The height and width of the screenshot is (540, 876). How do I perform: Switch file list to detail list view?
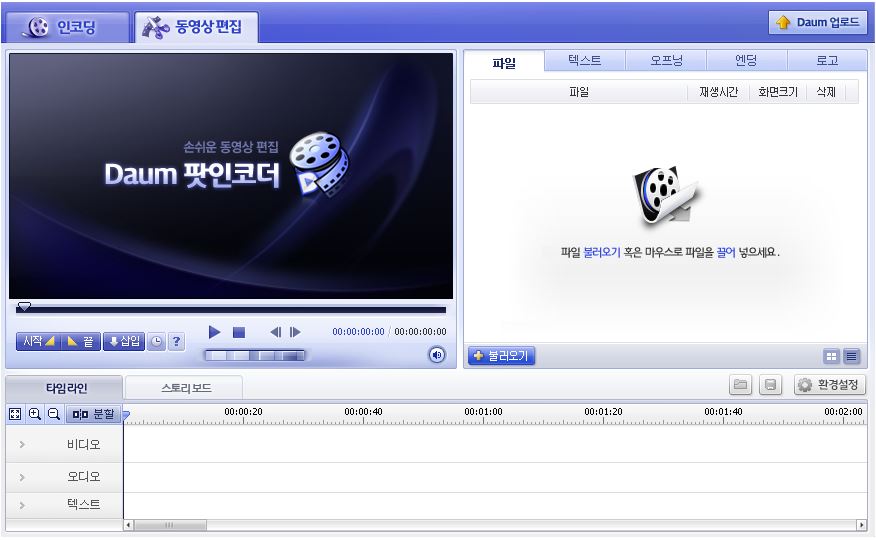tap(851, 356)
